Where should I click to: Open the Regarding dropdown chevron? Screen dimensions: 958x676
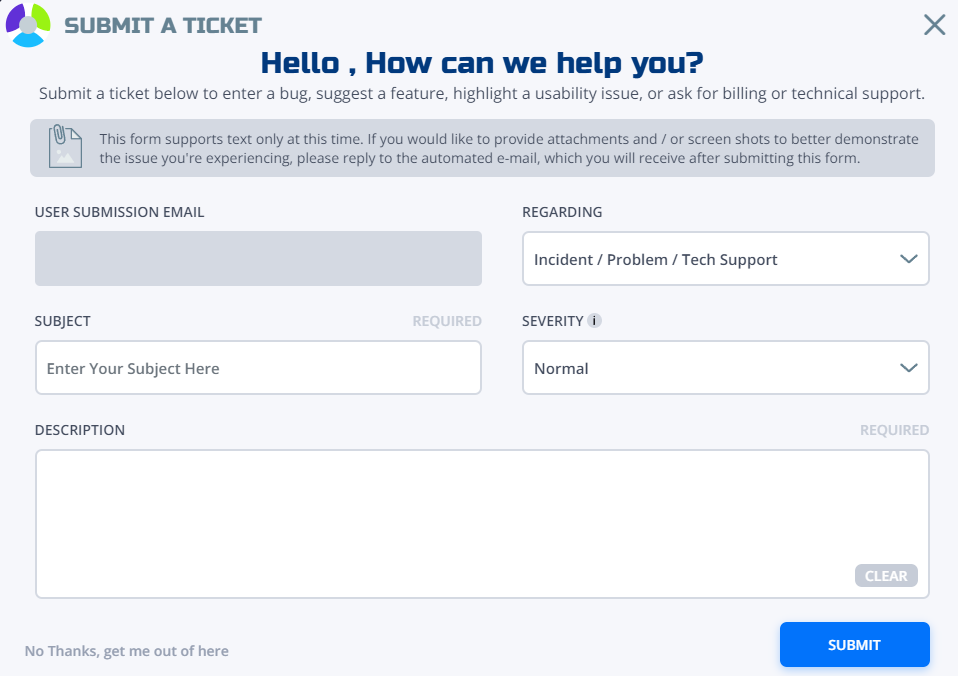909,259
